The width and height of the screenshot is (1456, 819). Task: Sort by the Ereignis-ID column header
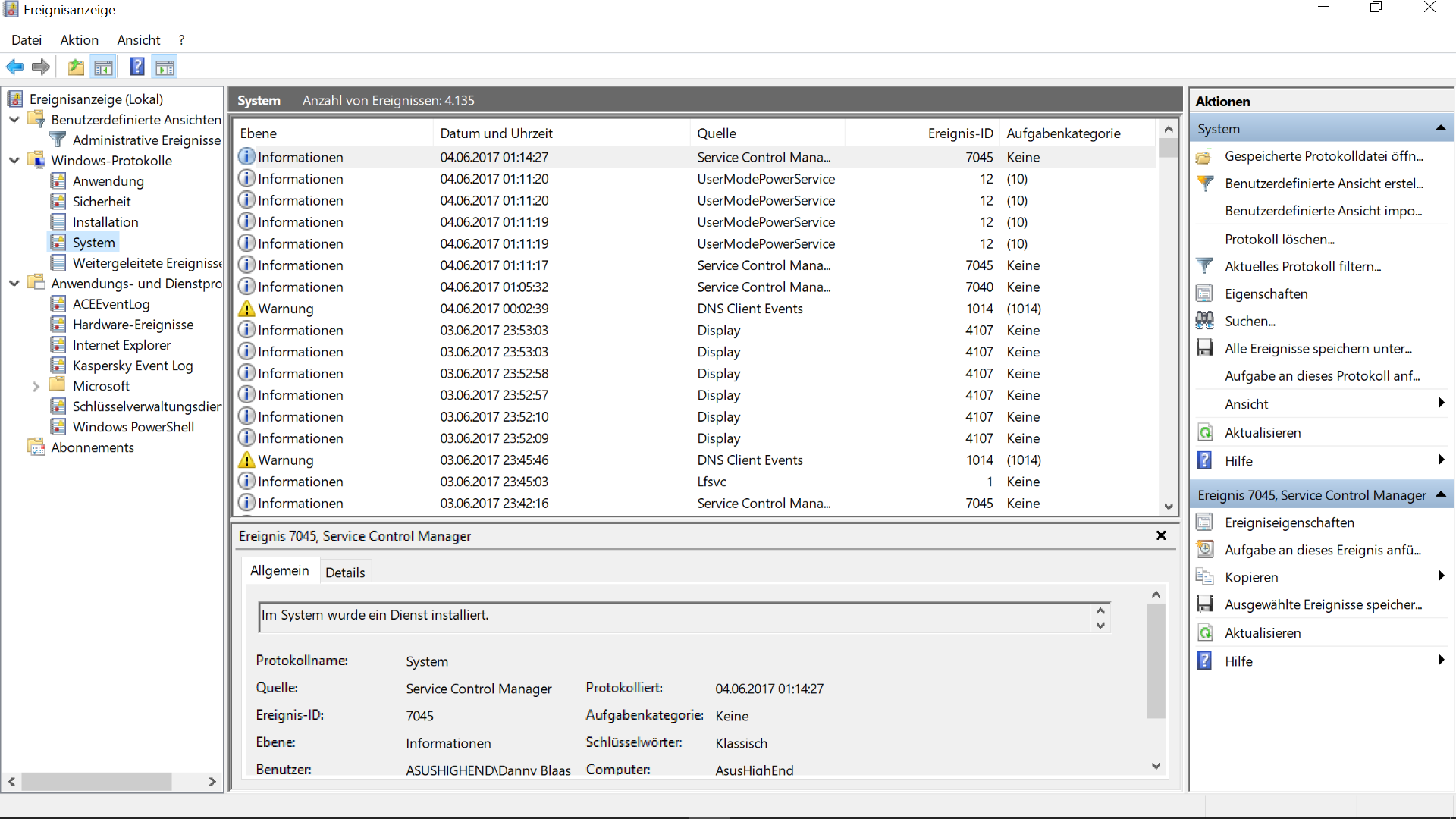(959, 133)
